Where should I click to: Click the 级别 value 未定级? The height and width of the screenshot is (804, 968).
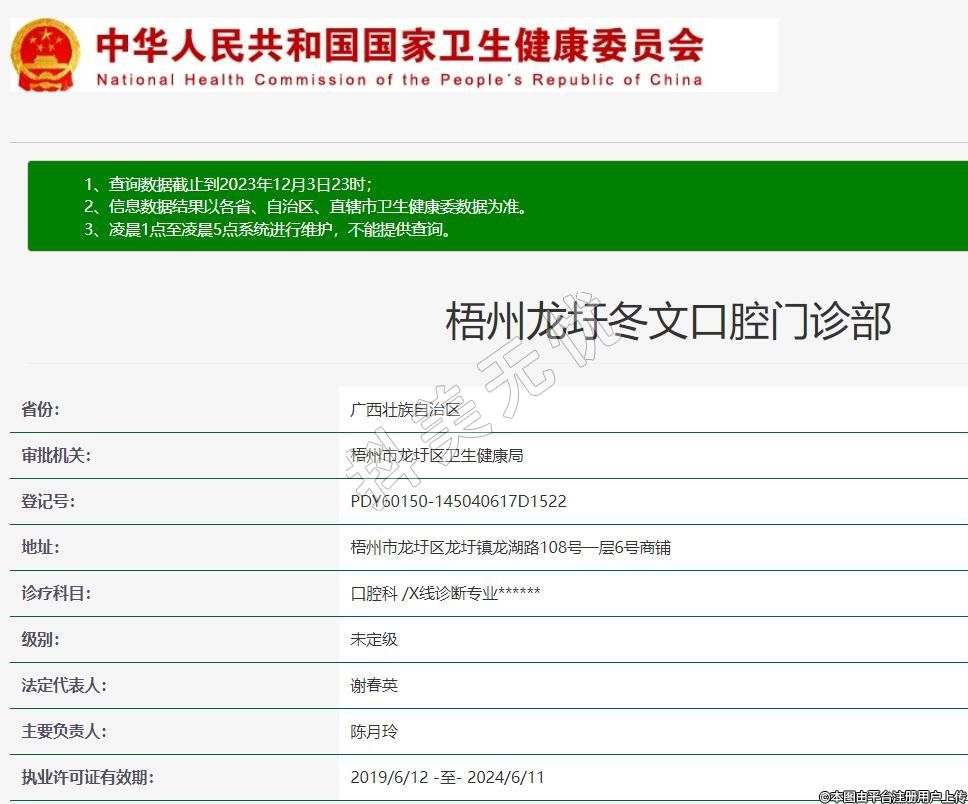pos(374,640)
